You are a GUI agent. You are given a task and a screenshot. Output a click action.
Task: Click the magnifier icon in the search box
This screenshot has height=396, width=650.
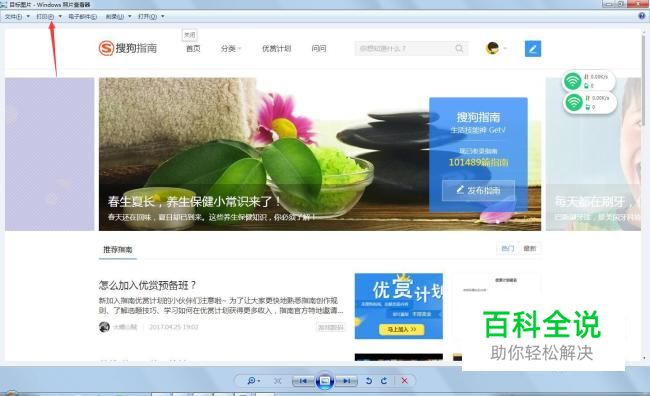(x=459, y=49)
